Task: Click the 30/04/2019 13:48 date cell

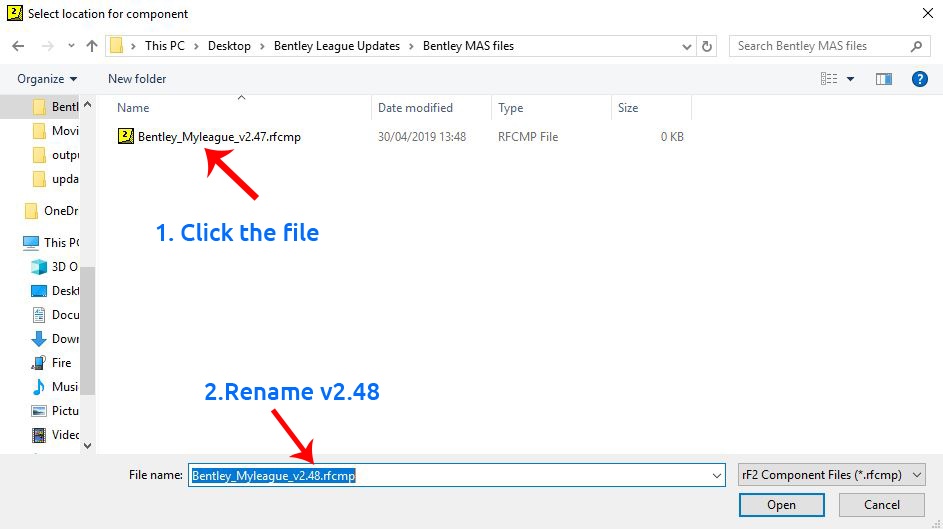Action: tap(422, 137)
